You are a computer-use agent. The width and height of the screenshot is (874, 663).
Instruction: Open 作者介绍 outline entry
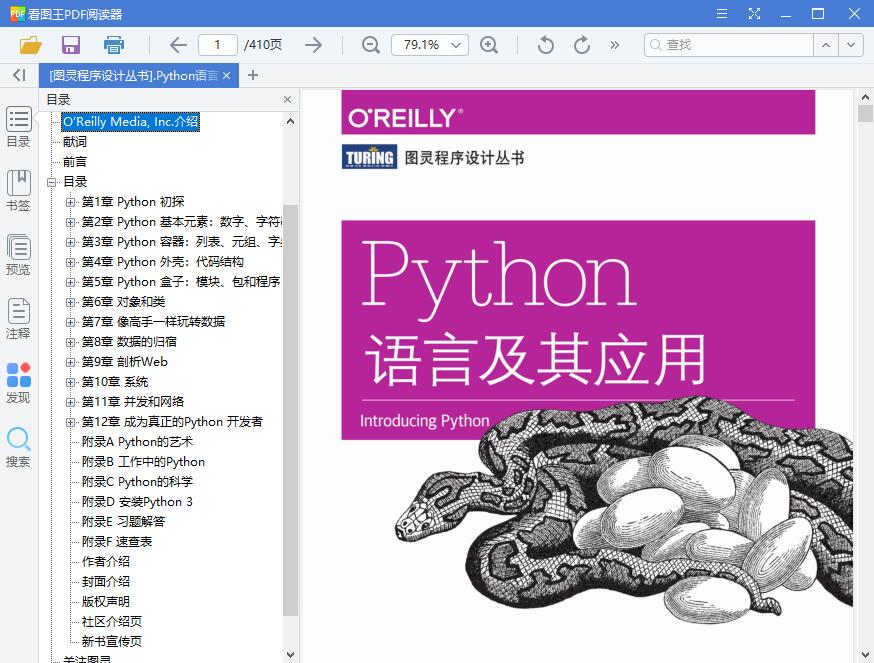105,562
